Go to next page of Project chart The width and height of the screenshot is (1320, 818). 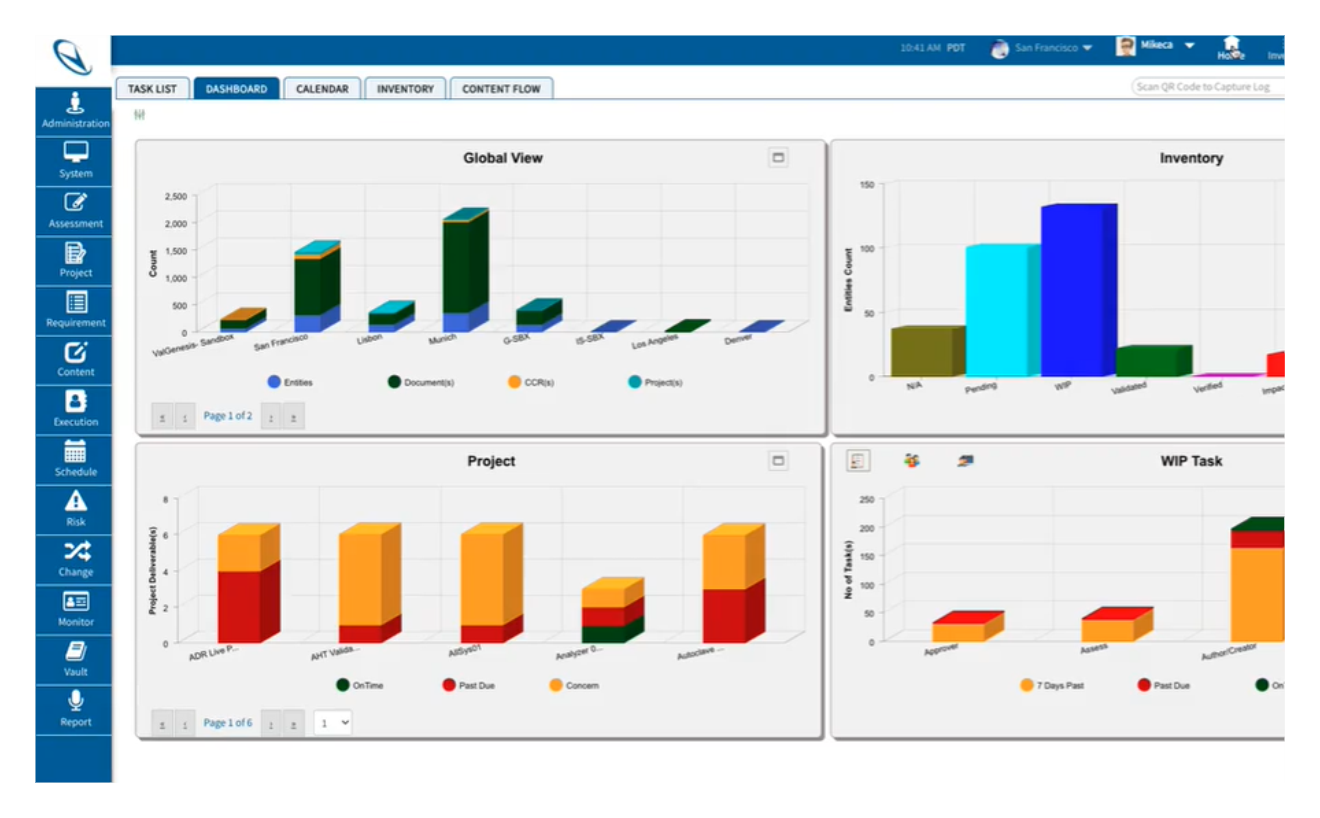(x=271, y=723)
